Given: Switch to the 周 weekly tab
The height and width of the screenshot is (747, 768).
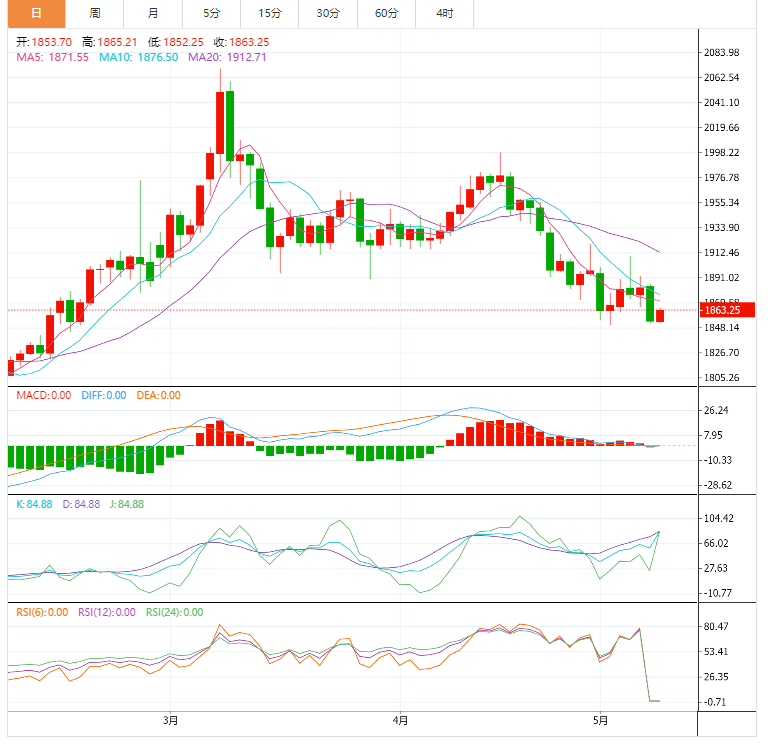Looking at the screenshot, I should click(95, 14).
